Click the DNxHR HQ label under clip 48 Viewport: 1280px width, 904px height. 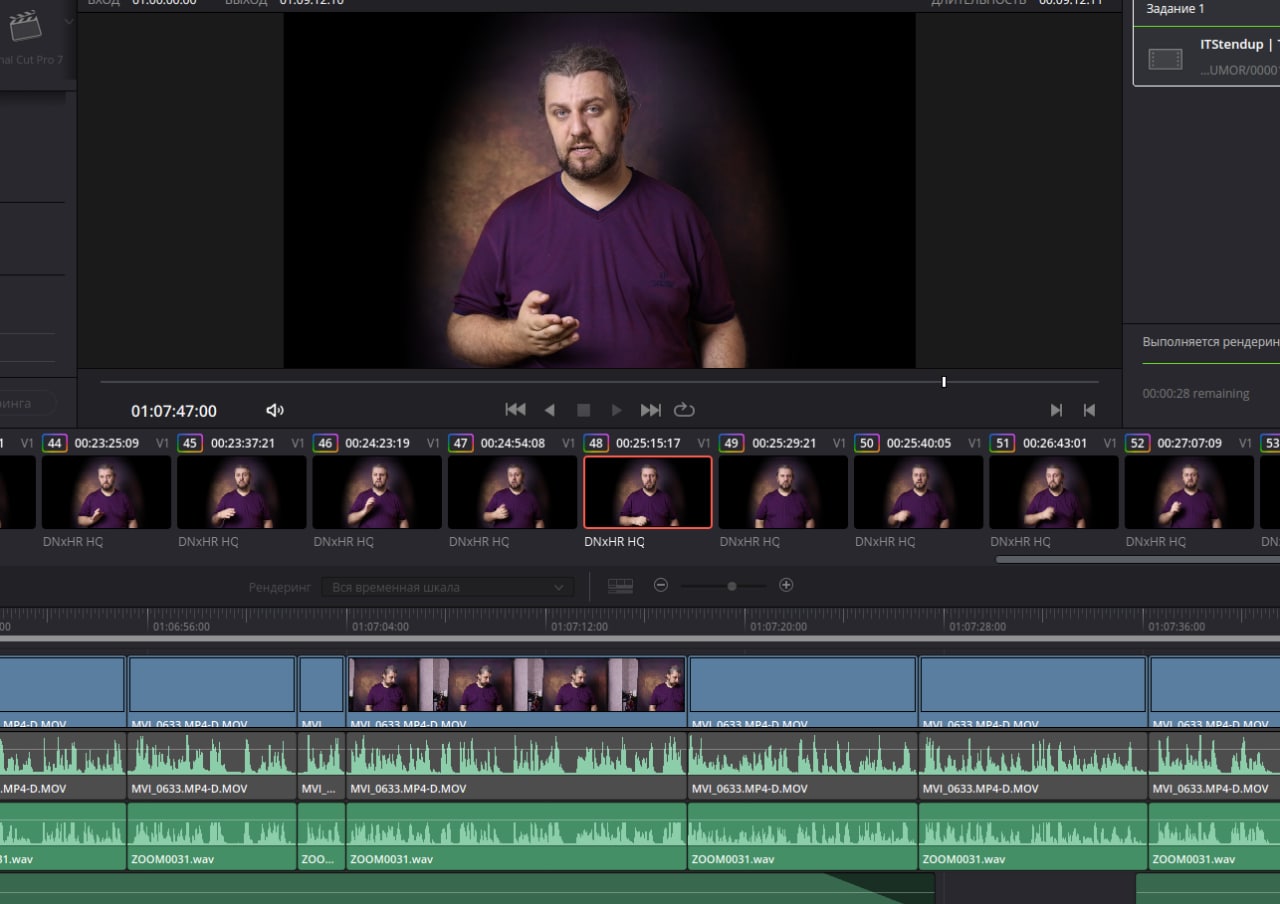point(614,542)
